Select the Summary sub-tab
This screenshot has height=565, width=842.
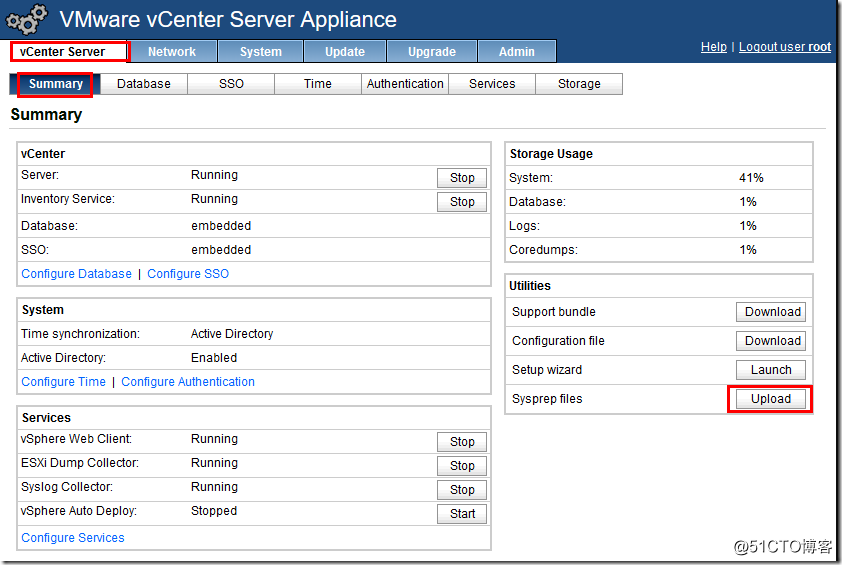click(55, 84)
